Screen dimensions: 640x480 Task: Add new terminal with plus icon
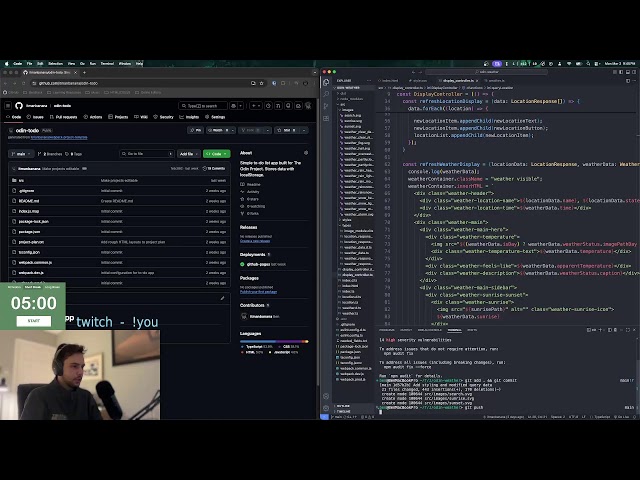point(600,330)
